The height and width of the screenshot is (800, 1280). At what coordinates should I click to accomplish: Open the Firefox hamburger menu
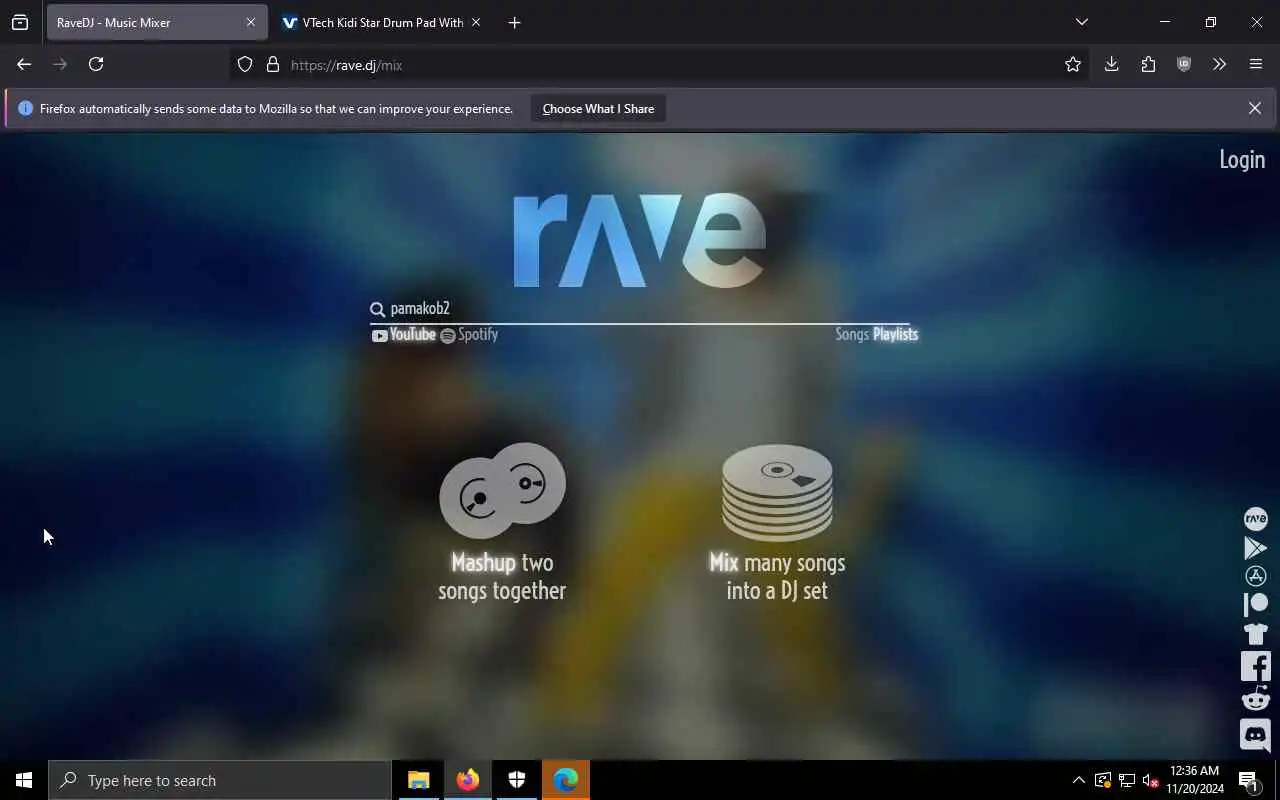[1256, 64]
